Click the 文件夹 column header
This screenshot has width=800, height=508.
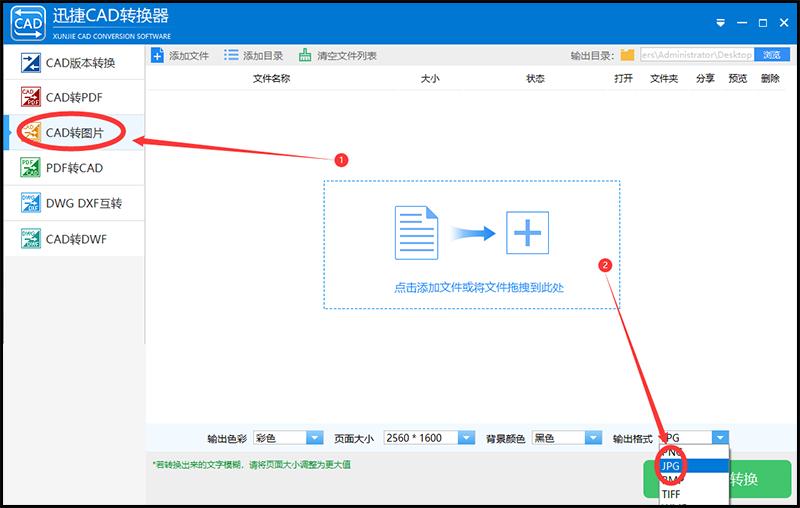click(x=664, y=79)
